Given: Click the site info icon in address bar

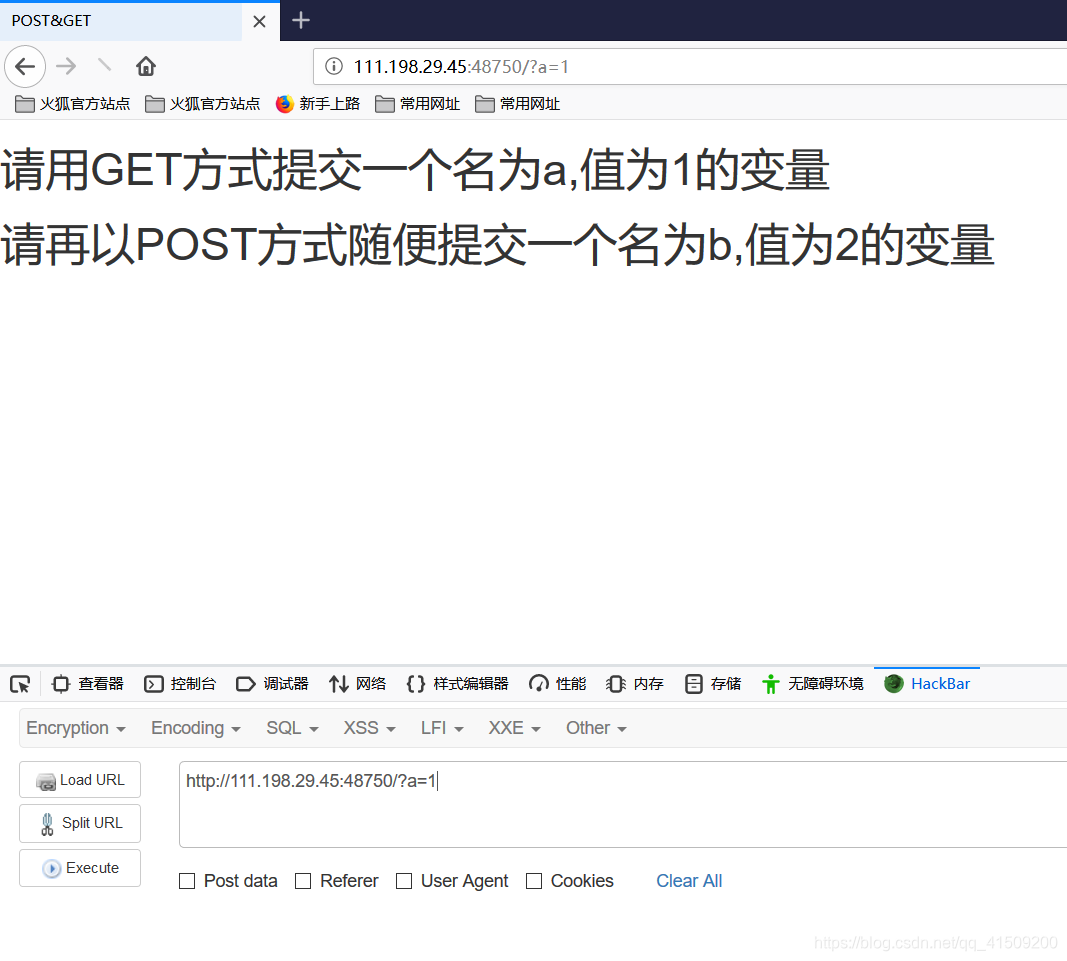Looking at the screenshot, I should [x=333, y=66].
